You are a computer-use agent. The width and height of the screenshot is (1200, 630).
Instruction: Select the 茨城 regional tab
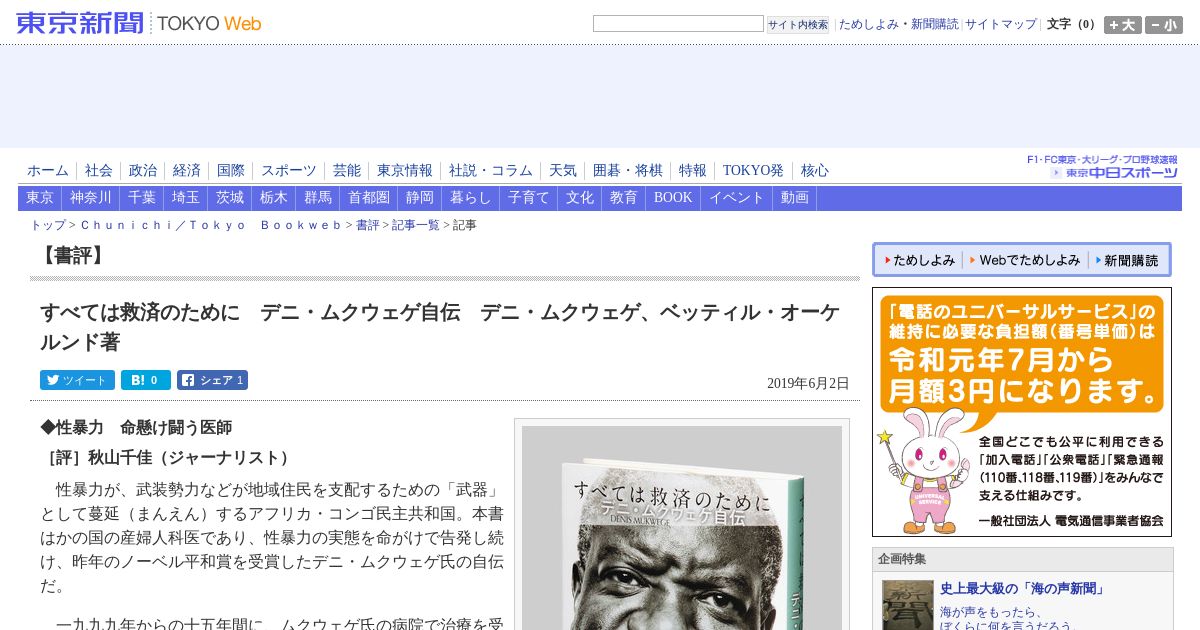coord(230,198)
